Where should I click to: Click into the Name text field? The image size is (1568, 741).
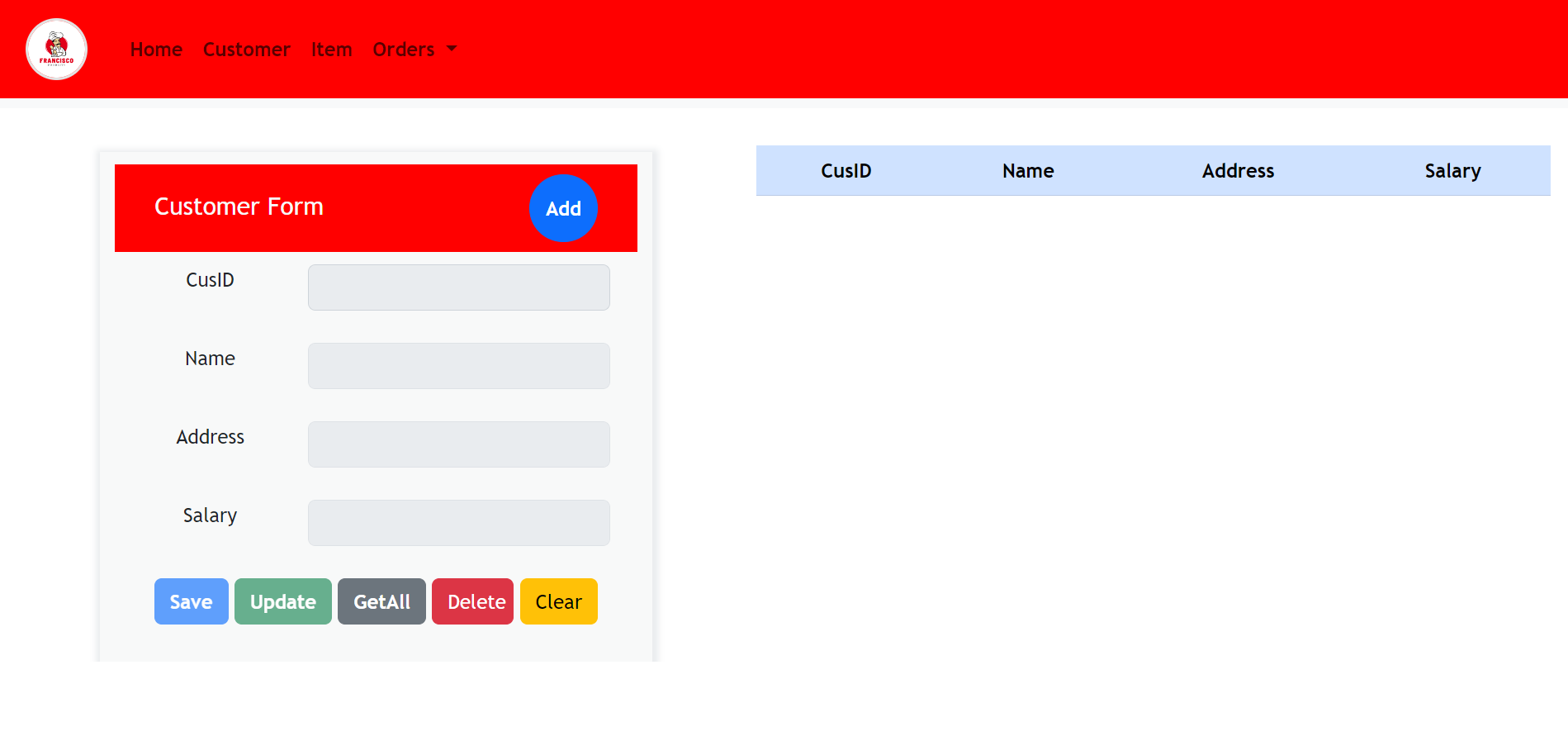pyautogui.click(x=458, y=366)
